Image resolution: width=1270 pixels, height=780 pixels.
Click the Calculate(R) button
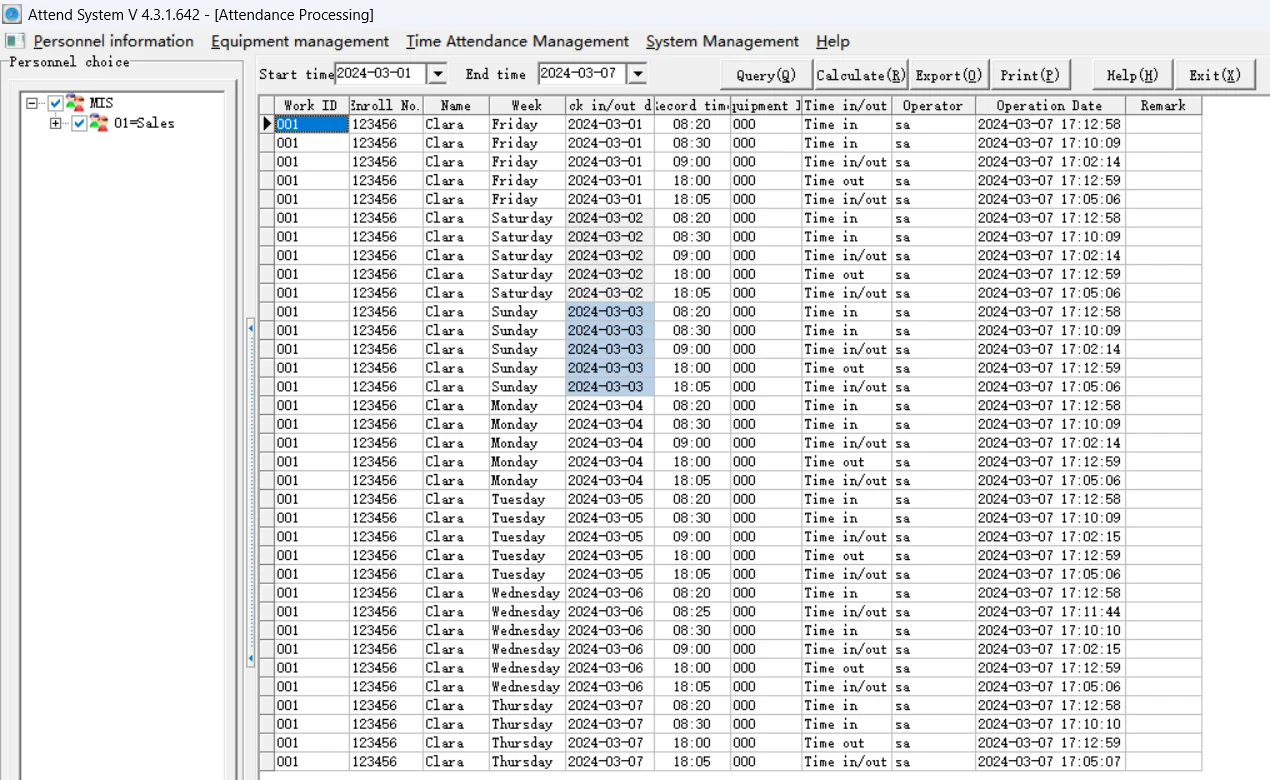pyautogui.click(x=860, y=75)
